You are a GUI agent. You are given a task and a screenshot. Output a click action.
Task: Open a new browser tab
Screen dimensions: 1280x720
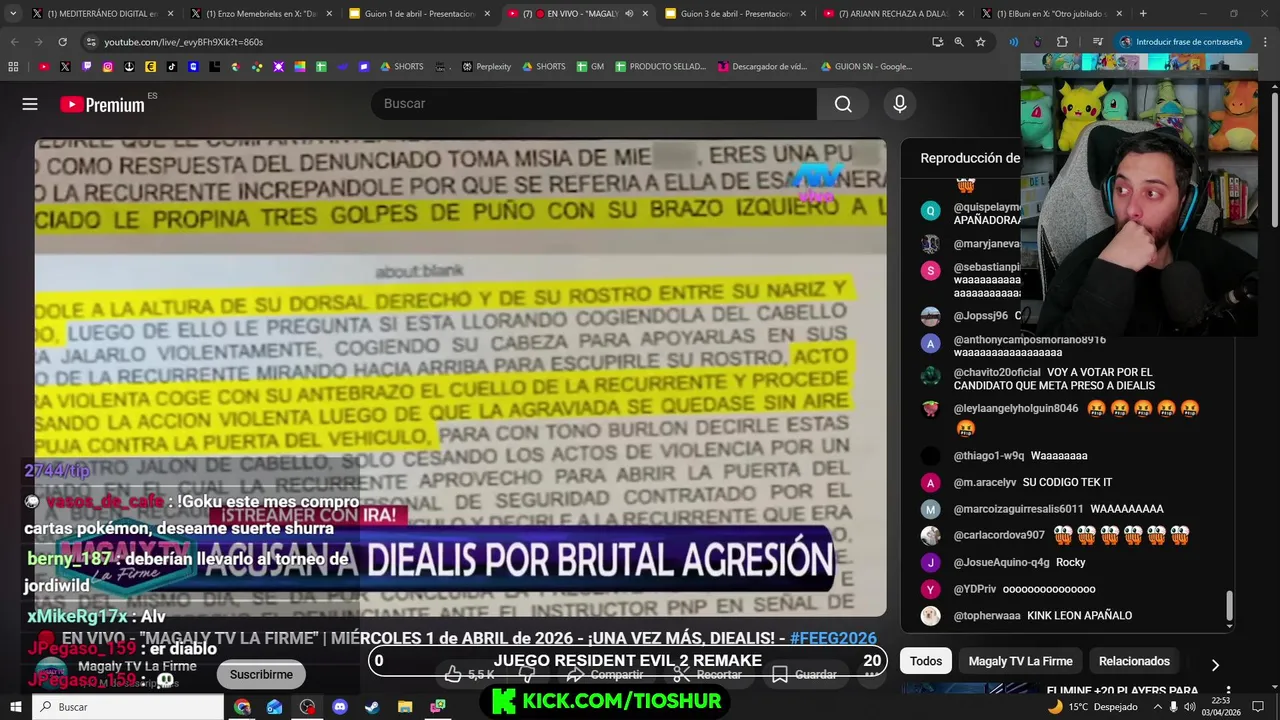[x=1143, y=14]
